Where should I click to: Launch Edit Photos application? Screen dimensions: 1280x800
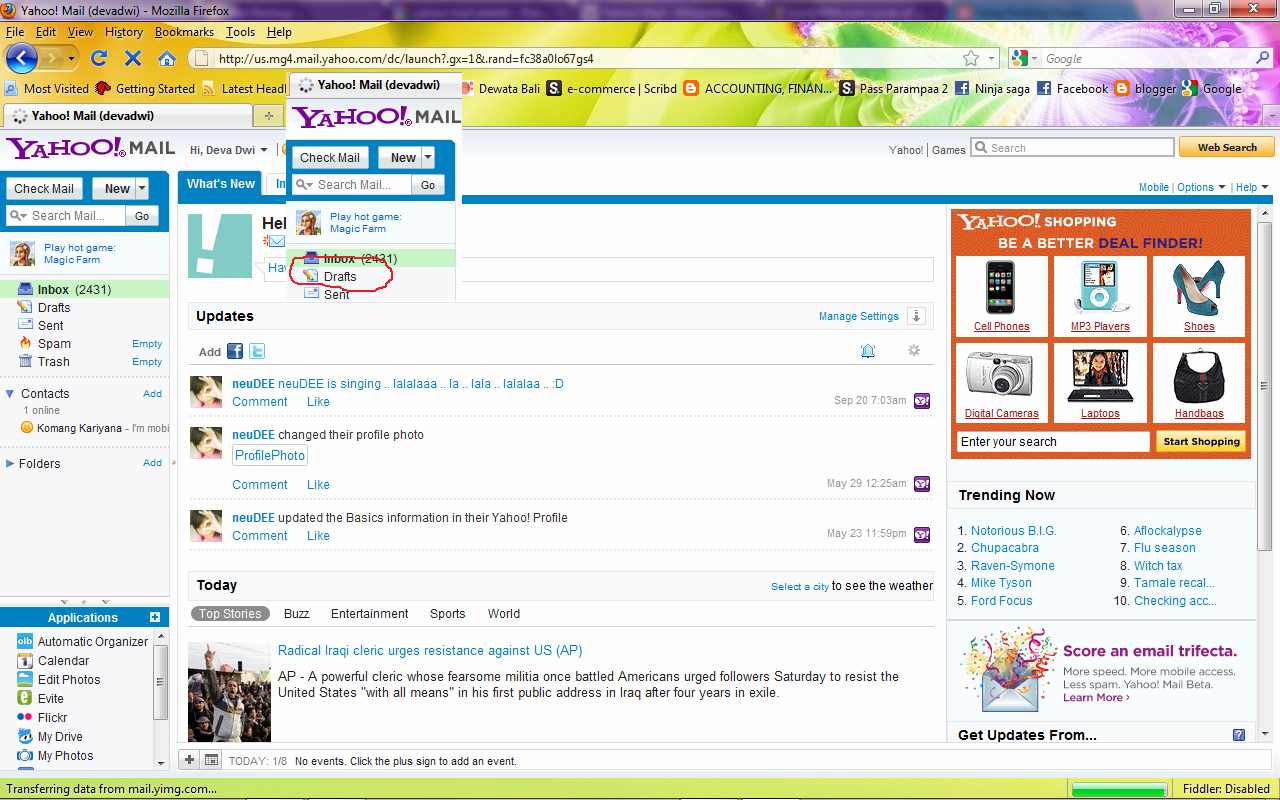click(x=58, y=680)
